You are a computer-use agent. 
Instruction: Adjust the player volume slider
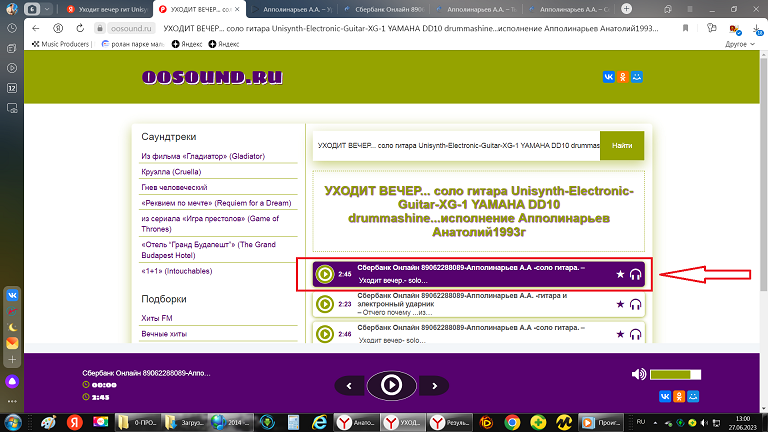675,375
